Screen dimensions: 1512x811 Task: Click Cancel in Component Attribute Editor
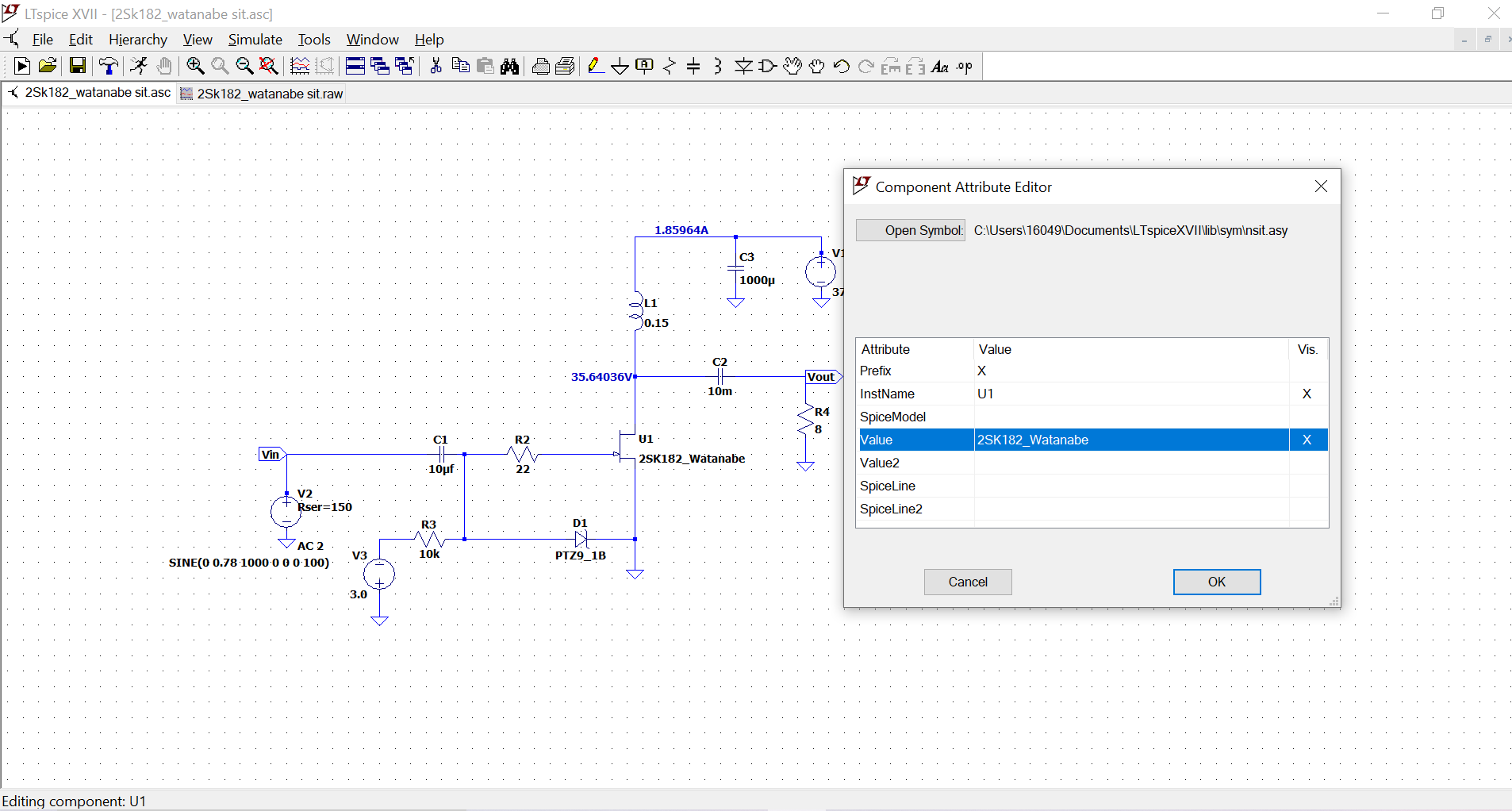click(968, 582)
